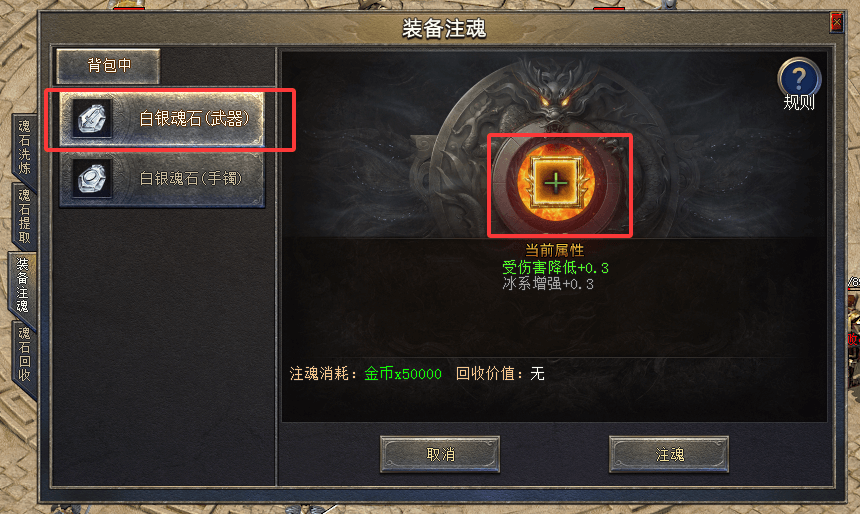Click the silver weapon soul stone icon
Viewport: 860px width, 514px height.
(x=92, y=118)
